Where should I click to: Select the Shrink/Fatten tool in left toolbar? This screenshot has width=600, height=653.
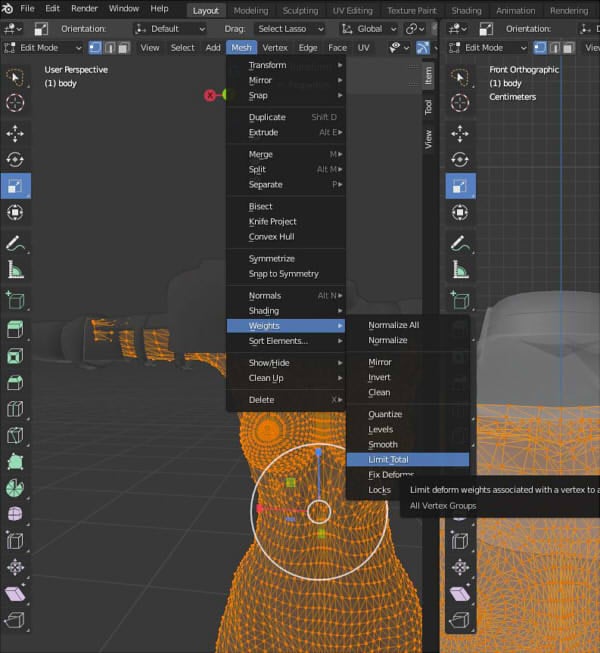pyautogui.click(x=15, y=567)
